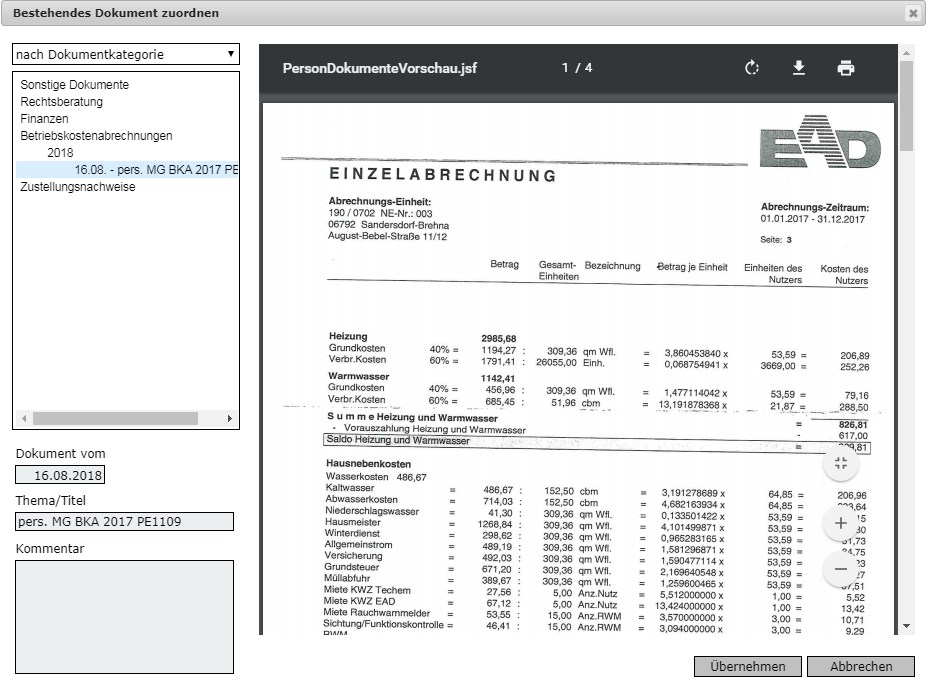
Task: Select Finanzen category
Action: pyautogui.click(x=44, y=119)
